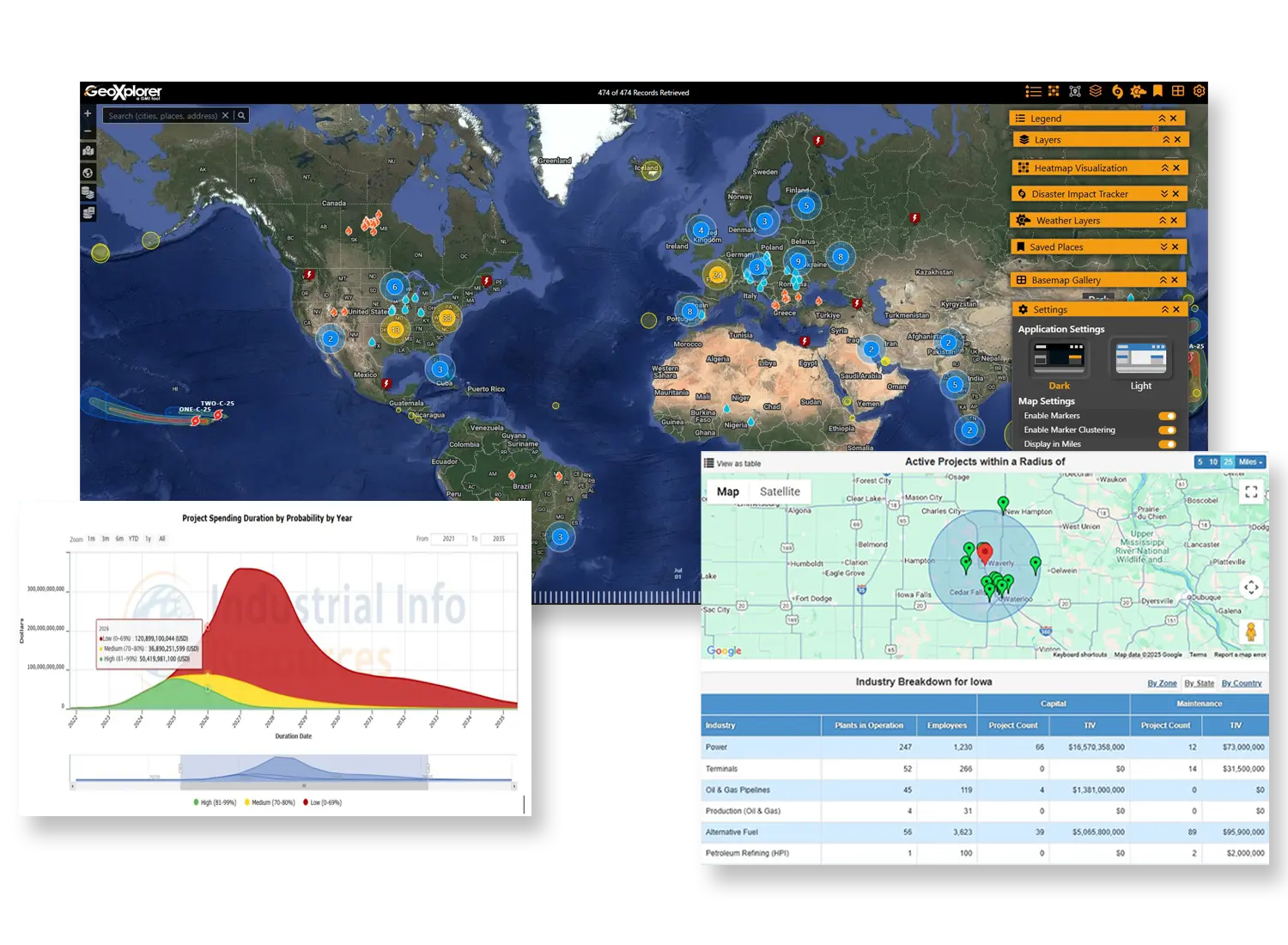The width and height of the screenshot is (1288, 945).
Task: Toggle High (81-99%) series in chart legend
Action: [215, 802]
